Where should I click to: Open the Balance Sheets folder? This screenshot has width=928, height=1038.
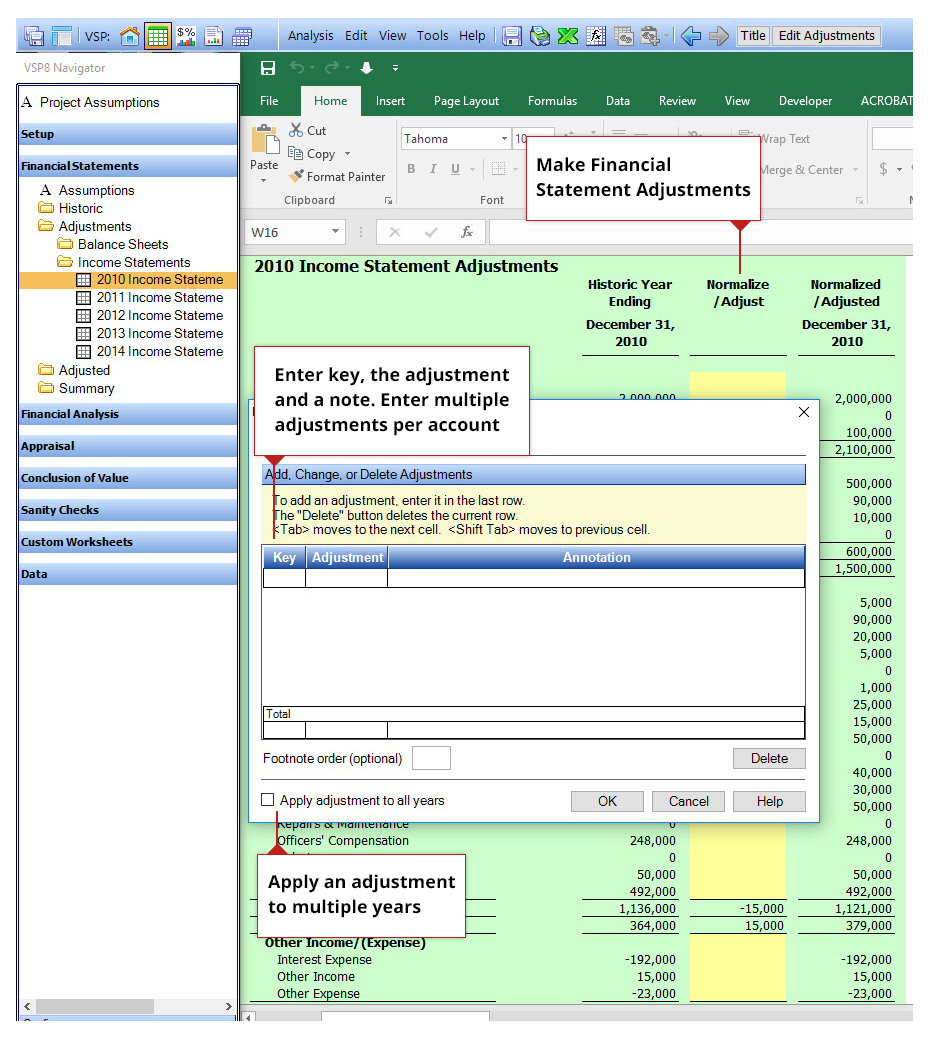click(113, 244)
